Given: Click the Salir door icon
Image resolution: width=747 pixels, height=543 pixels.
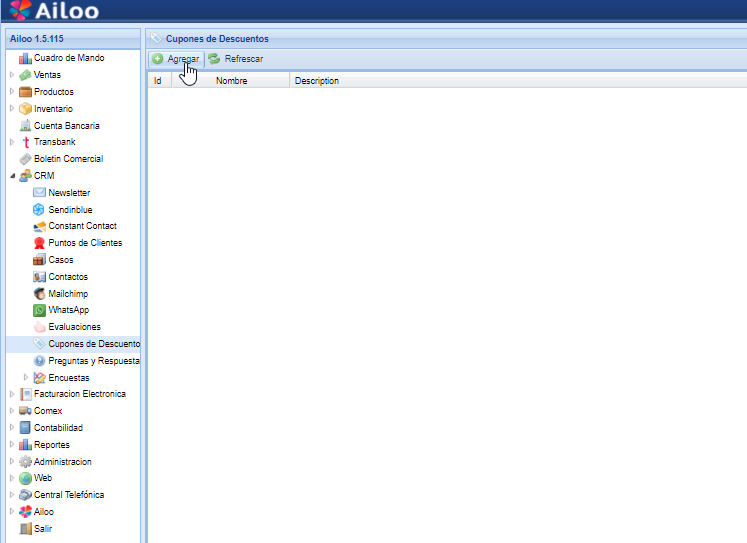Looking at the screenshot, I should [25, 529].
